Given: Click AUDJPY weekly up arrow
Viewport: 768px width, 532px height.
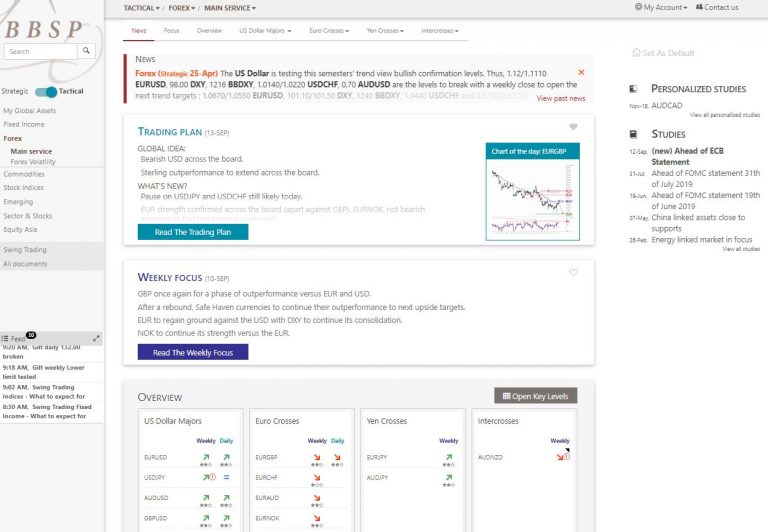Looking at the screenshot, I should coord(449,477).
